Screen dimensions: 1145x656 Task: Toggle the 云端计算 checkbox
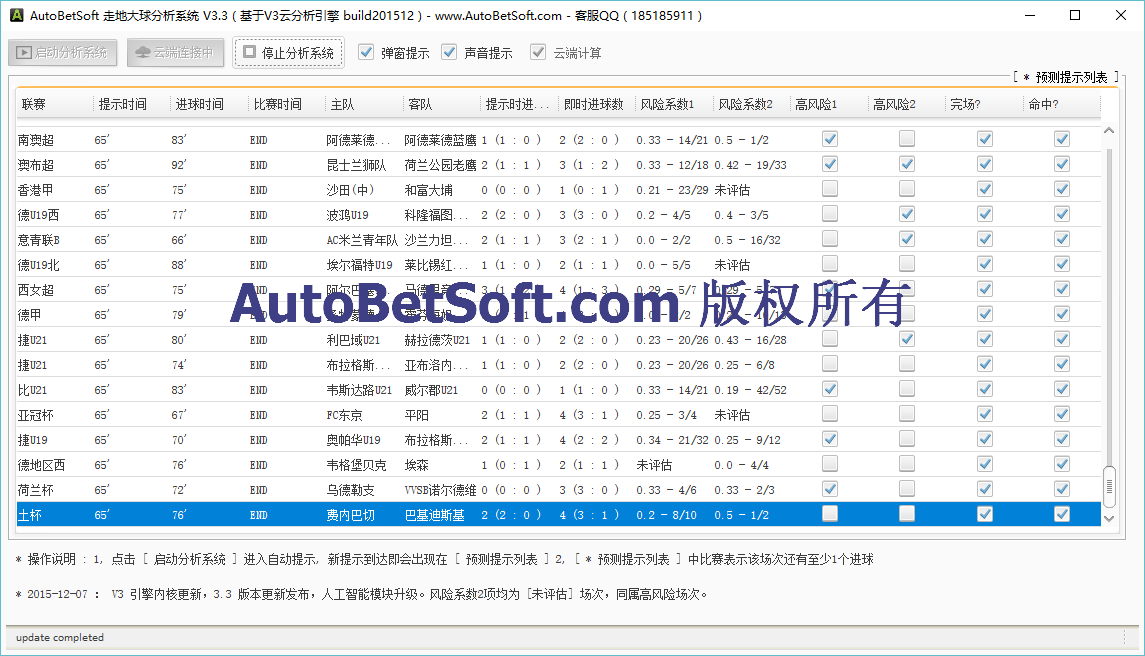pyautogui.click(x=538, y=52)
